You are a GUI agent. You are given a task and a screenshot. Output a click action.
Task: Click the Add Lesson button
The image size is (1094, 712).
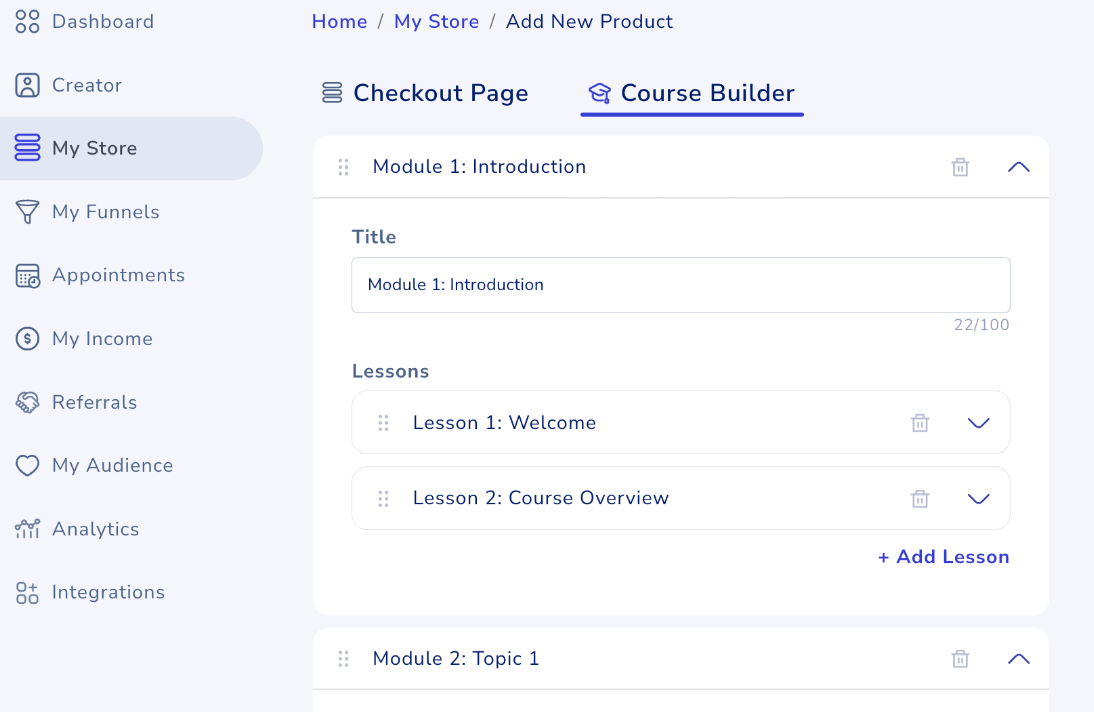pyautogui.click(x=943, y=557)
